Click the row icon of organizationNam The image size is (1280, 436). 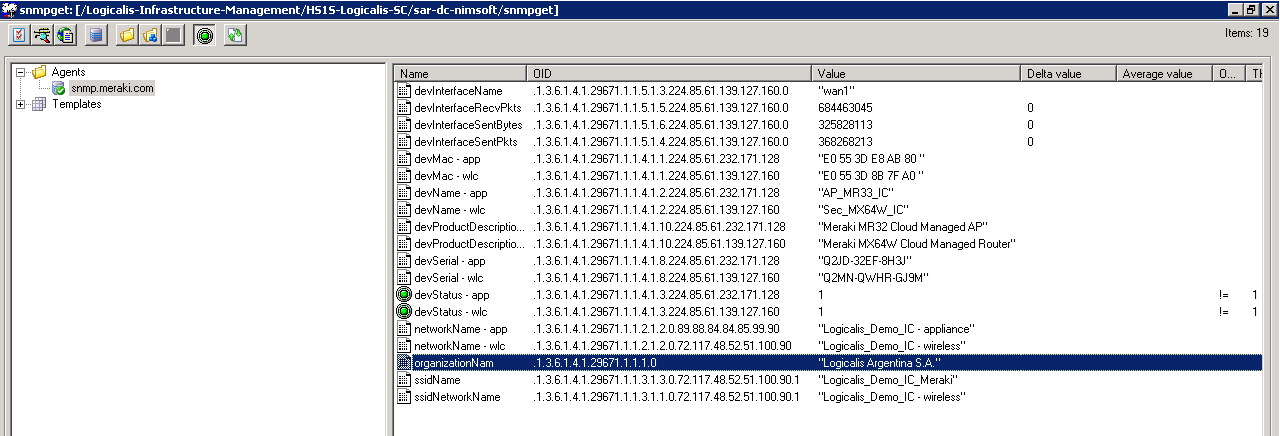click(404, 363)
